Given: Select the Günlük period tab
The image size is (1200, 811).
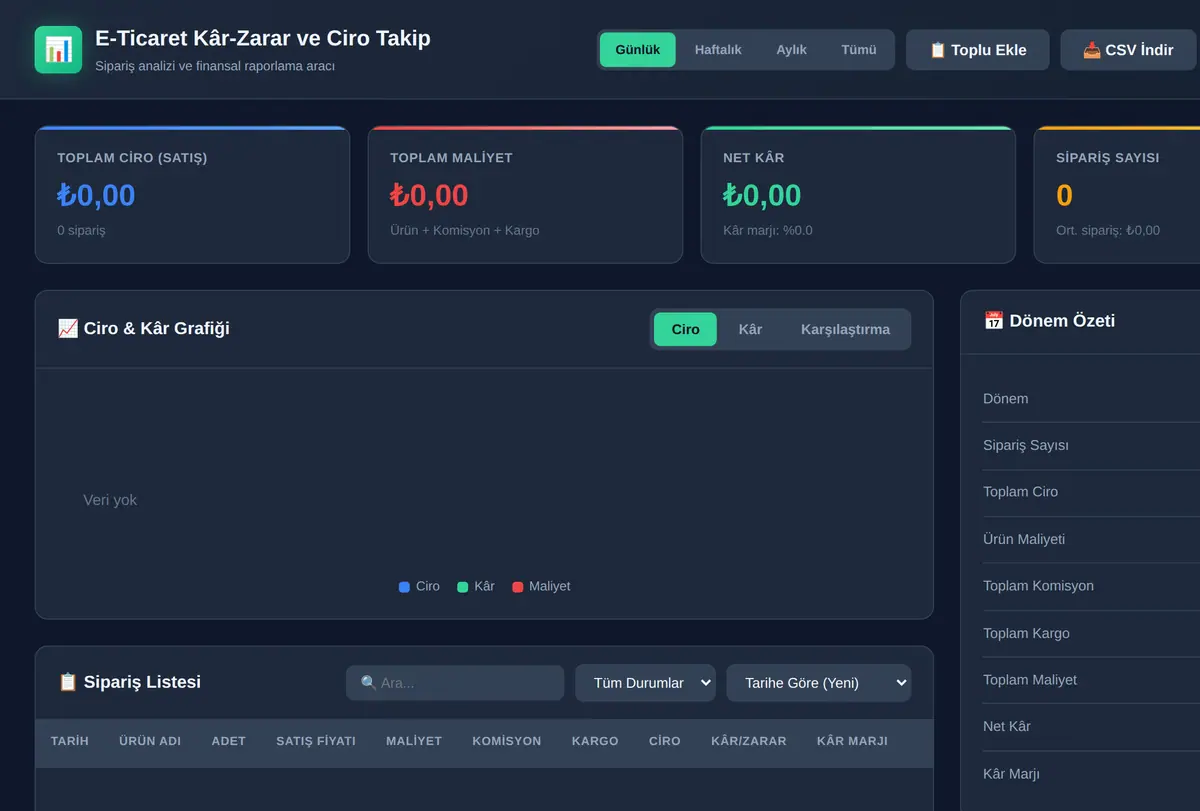Looking at the screenshot, I should coord(638,50).
